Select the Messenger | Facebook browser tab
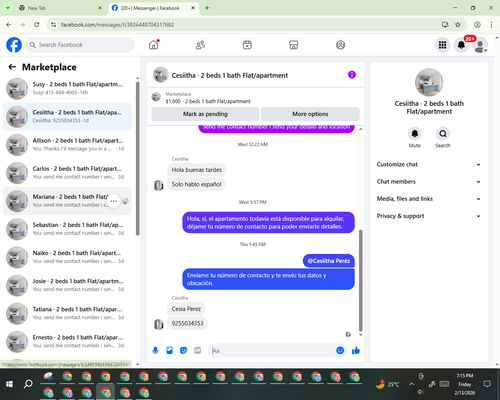This screenshot has height=400, width=500. (153, 8)
